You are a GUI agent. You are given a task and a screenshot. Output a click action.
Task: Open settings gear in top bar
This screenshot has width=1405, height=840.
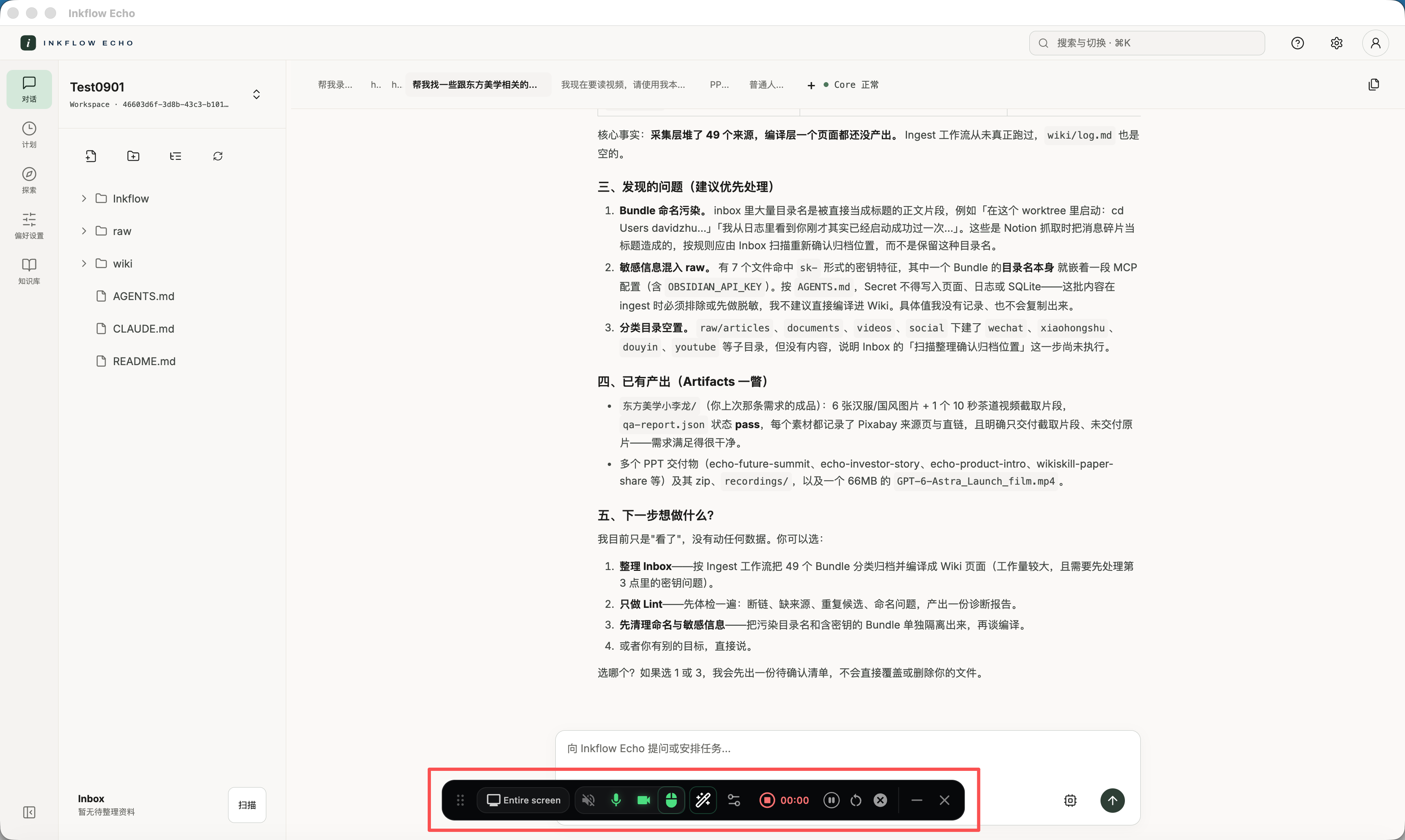click(x=1337, y=43)
